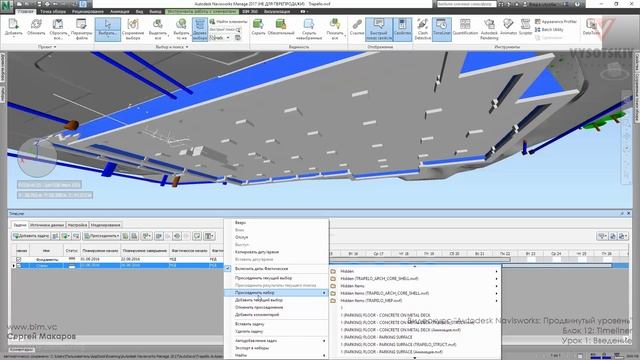Toggle the TimeLiner ribbon button
Image resolution: width=640 pixels, height=360 pixels.
(x=441, y=29)
